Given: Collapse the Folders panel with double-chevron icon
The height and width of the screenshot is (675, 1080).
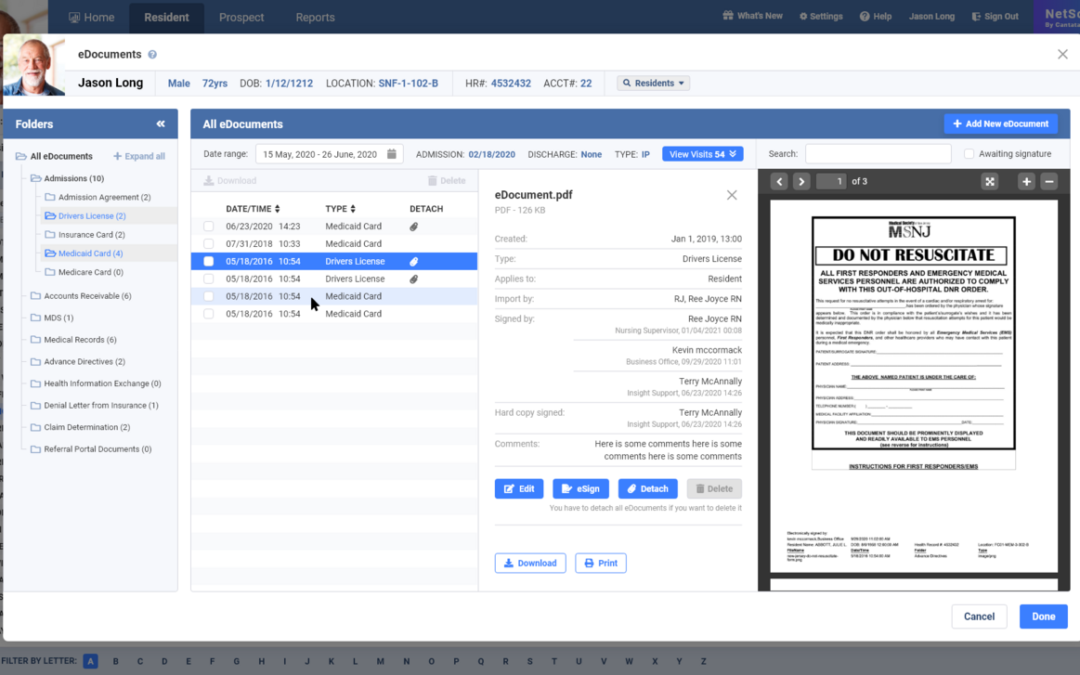Looking at the screenshot, I should (160, 124).
